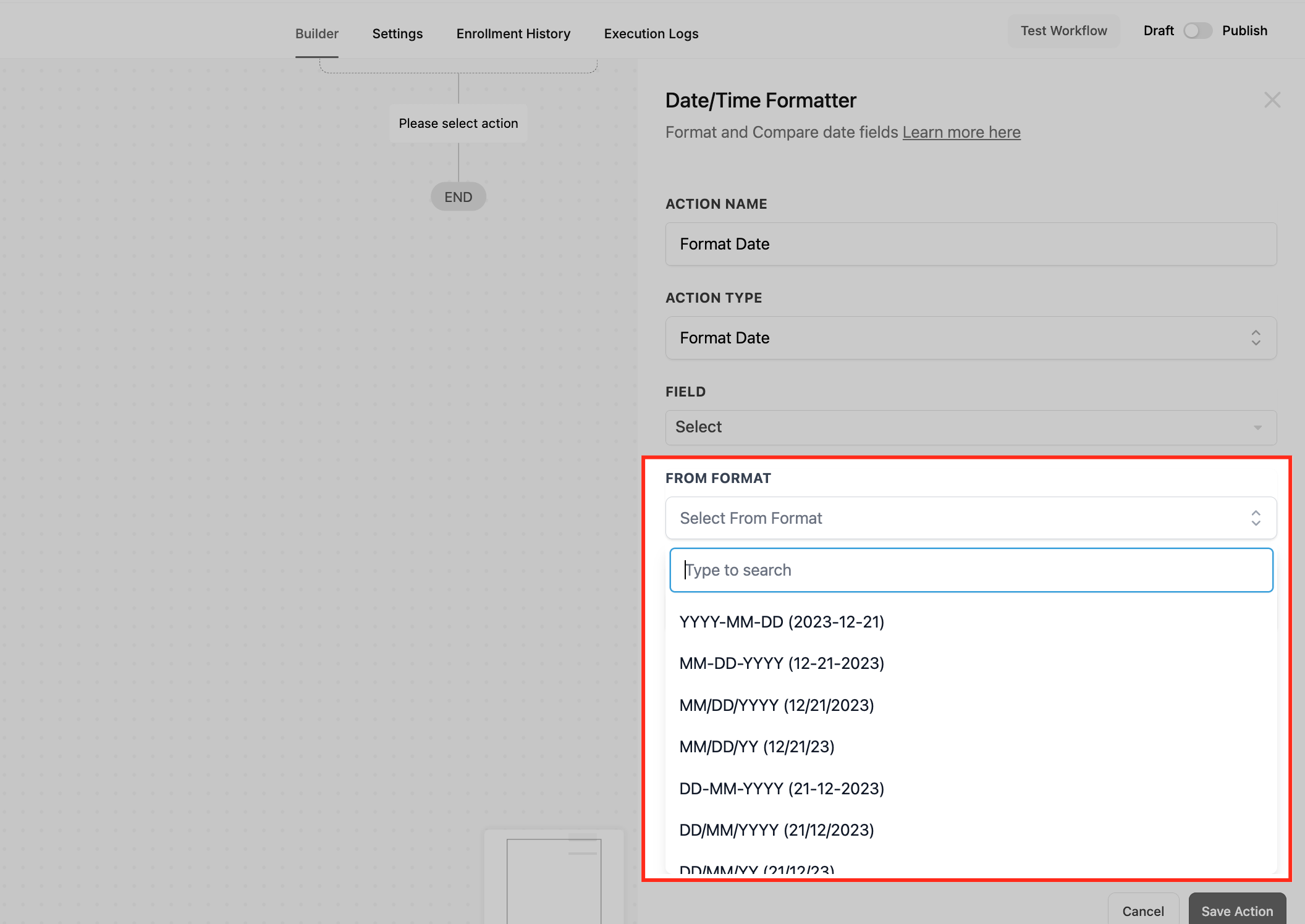Open the Action Type dropdown
The width and height of the screenshot is (1305, 924).
click(970, 338)
